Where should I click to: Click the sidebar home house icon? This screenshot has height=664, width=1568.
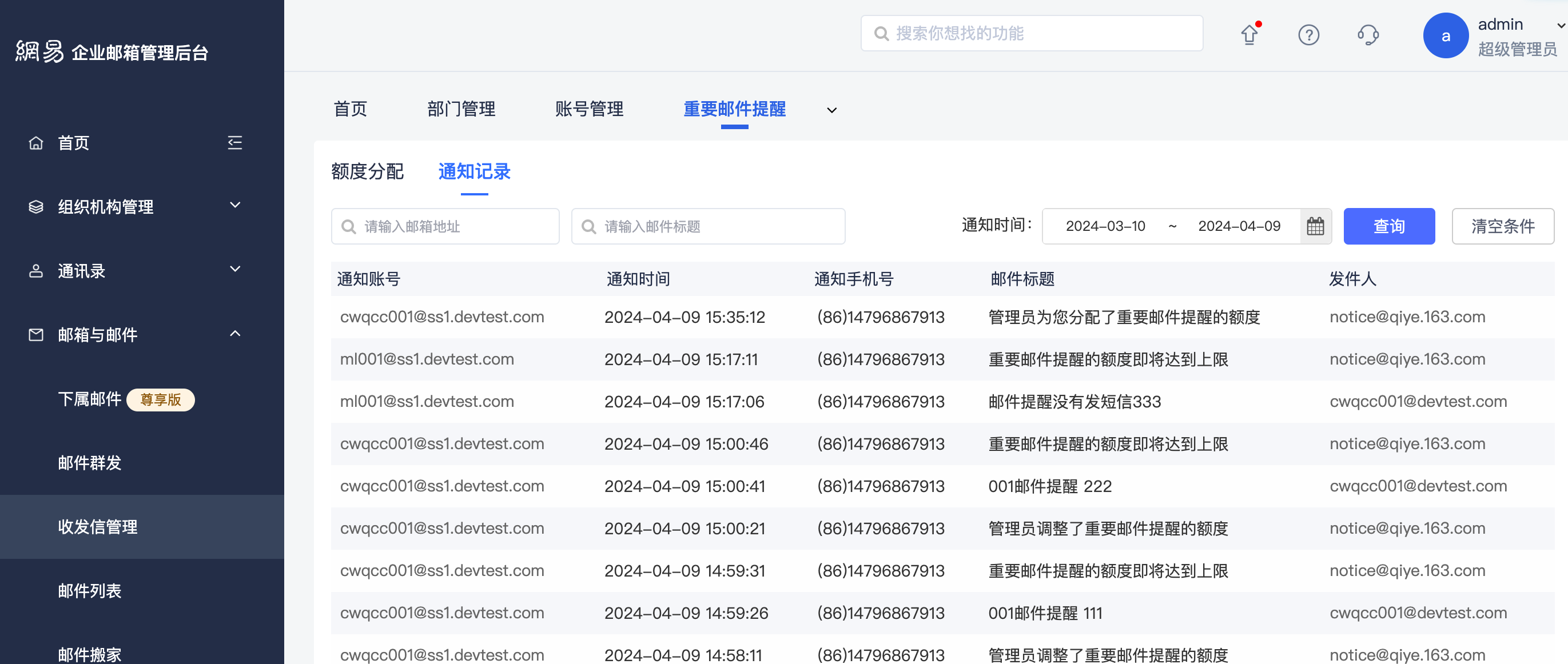[x=36, y=143]
